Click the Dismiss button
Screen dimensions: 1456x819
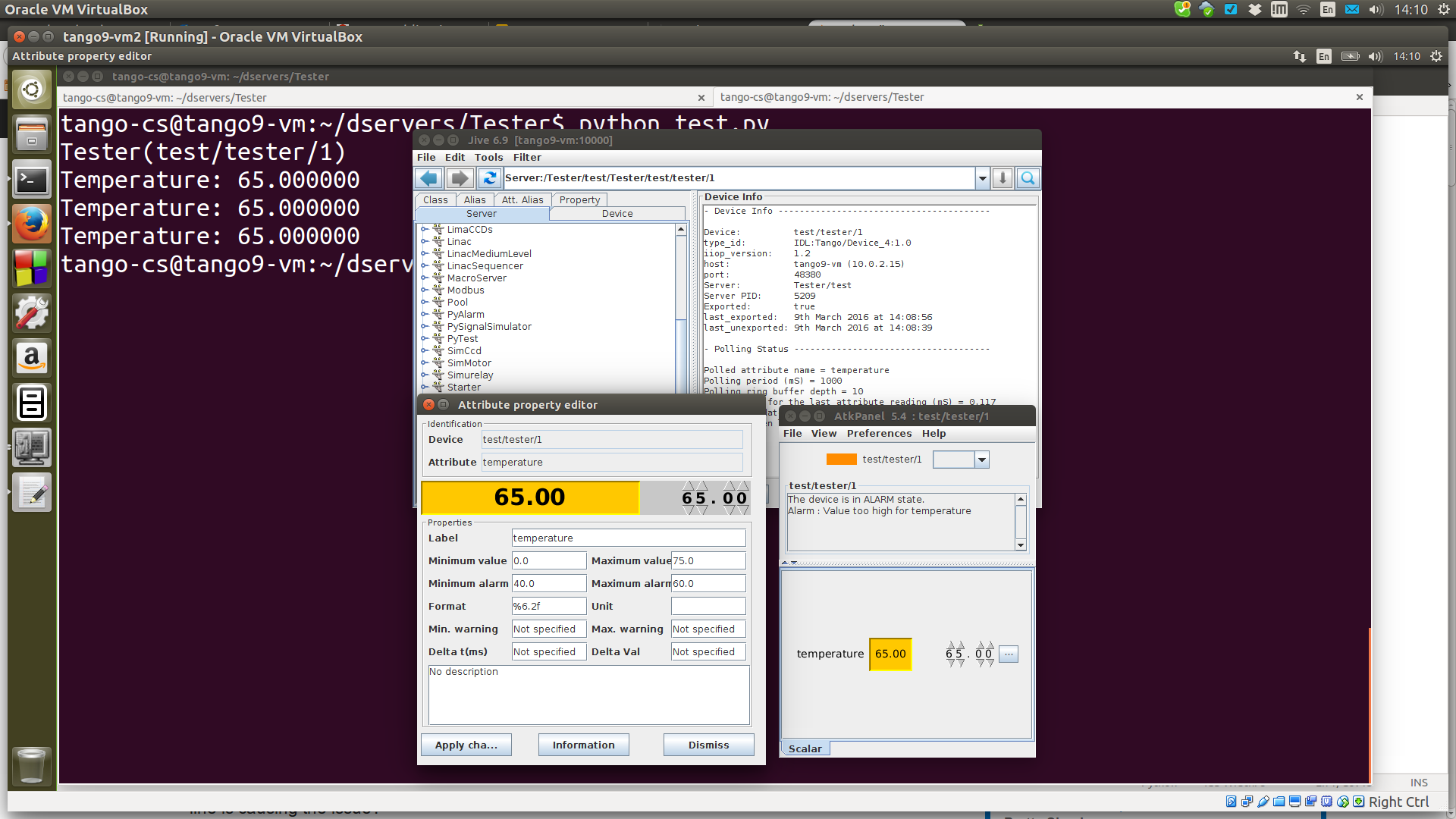coord(709,745)
